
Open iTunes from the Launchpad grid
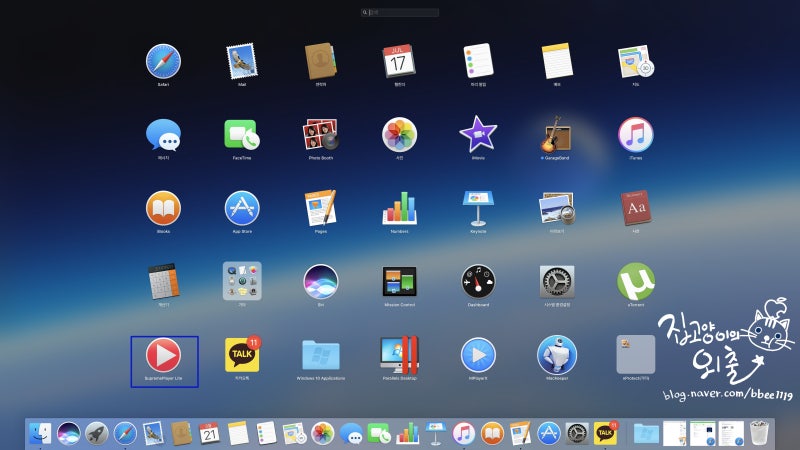(x=636, y=135)
